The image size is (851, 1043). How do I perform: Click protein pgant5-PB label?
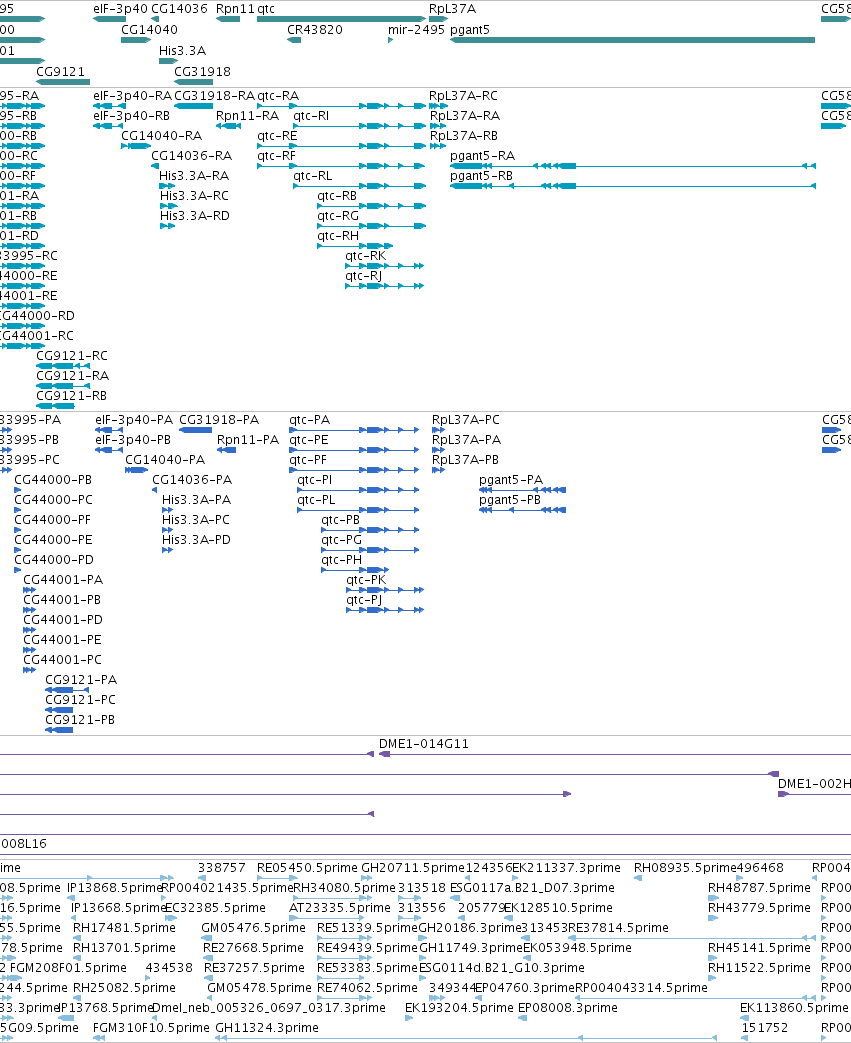pos(510,500)
